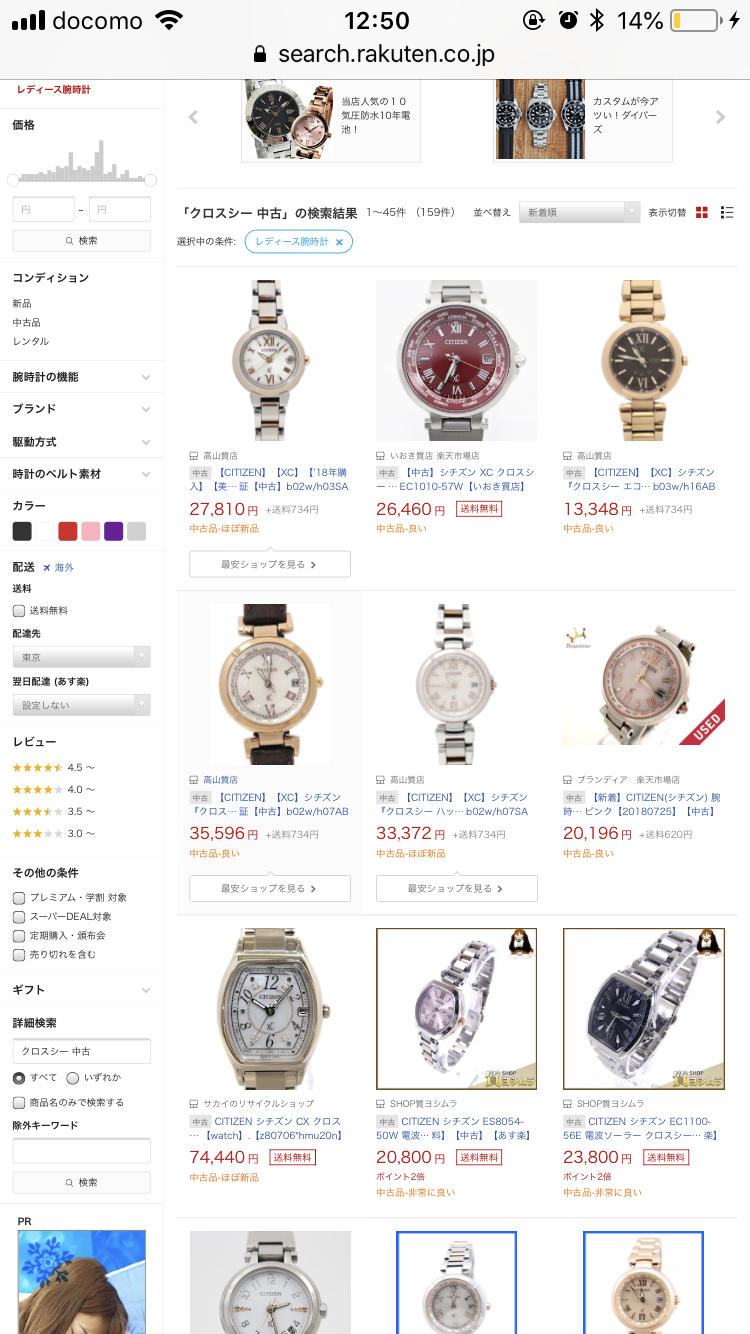Remove the レディース腕時計 filter with x icon
The height and width of the screenshot is (1334, 750).
tap(339, 242)
